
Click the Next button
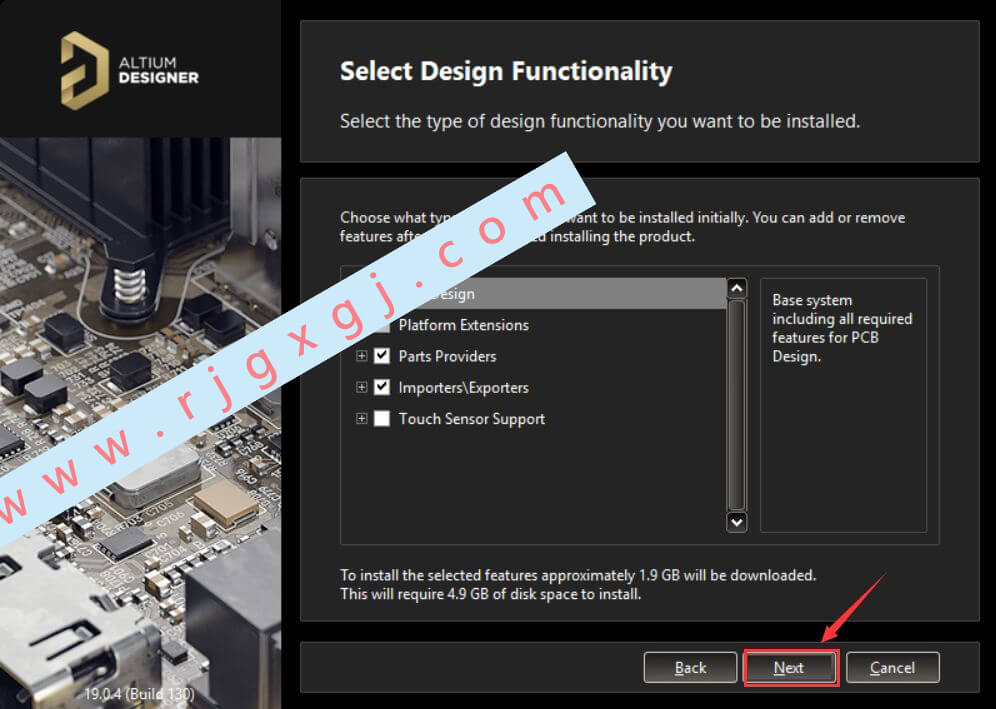[x=790, y=668]
